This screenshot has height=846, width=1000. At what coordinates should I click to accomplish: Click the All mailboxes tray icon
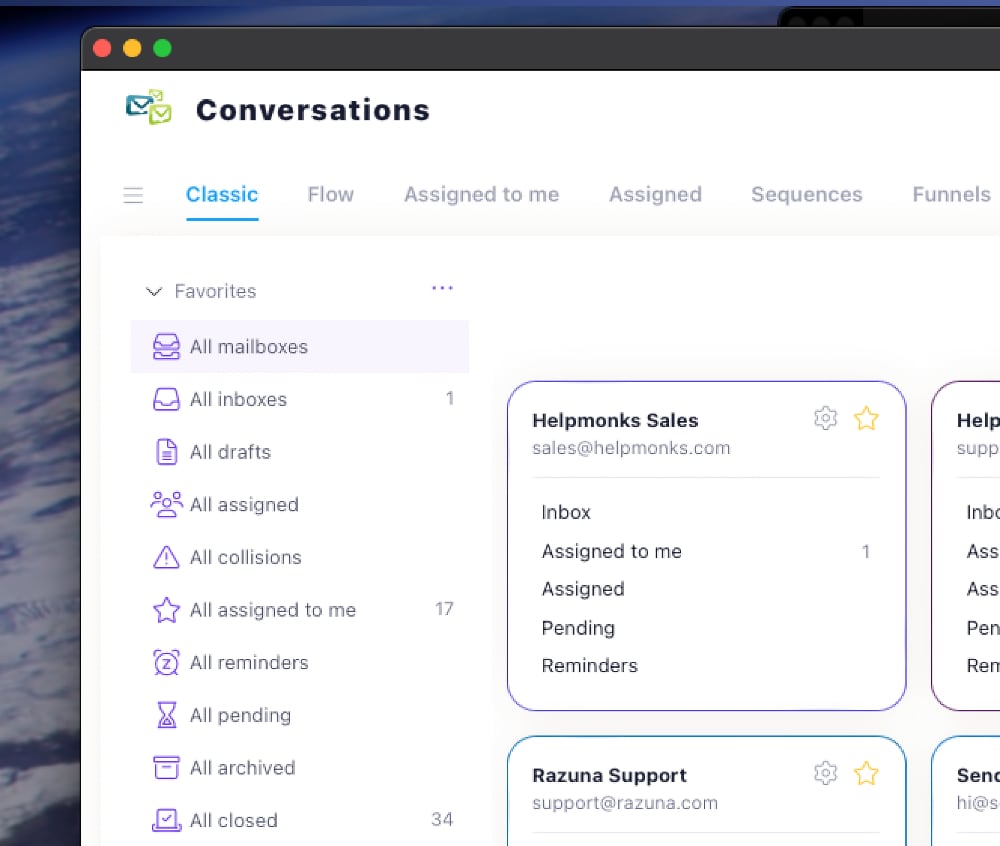[166, 347]
